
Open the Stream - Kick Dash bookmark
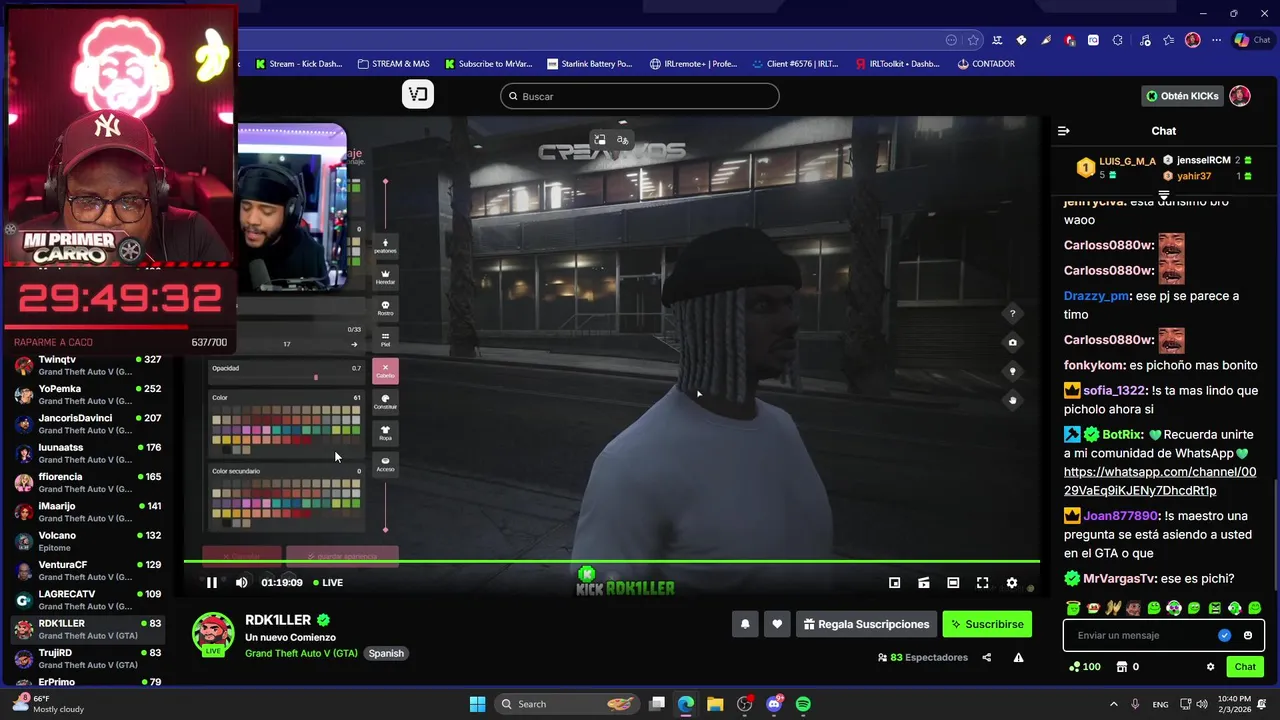[x=299, y=64]
